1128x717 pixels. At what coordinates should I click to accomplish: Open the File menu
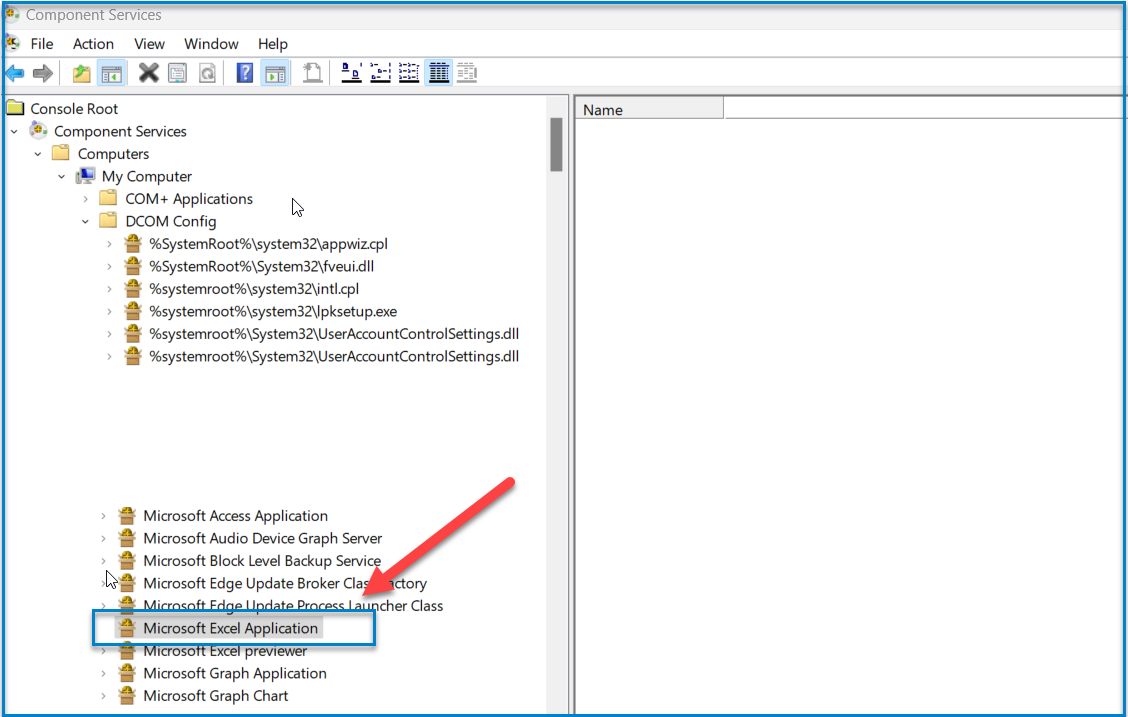(x=42, y=44)
